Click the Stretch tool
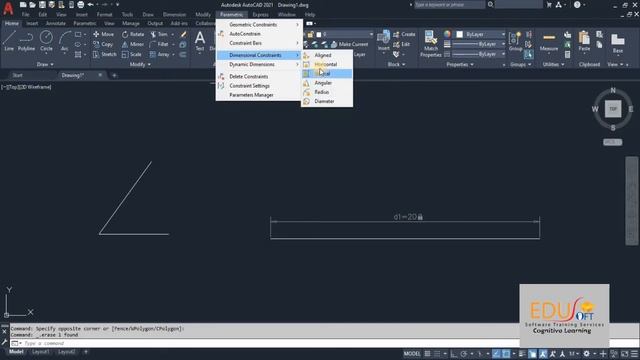The height and width of the screenshot is (360, 640). point(104,54)
